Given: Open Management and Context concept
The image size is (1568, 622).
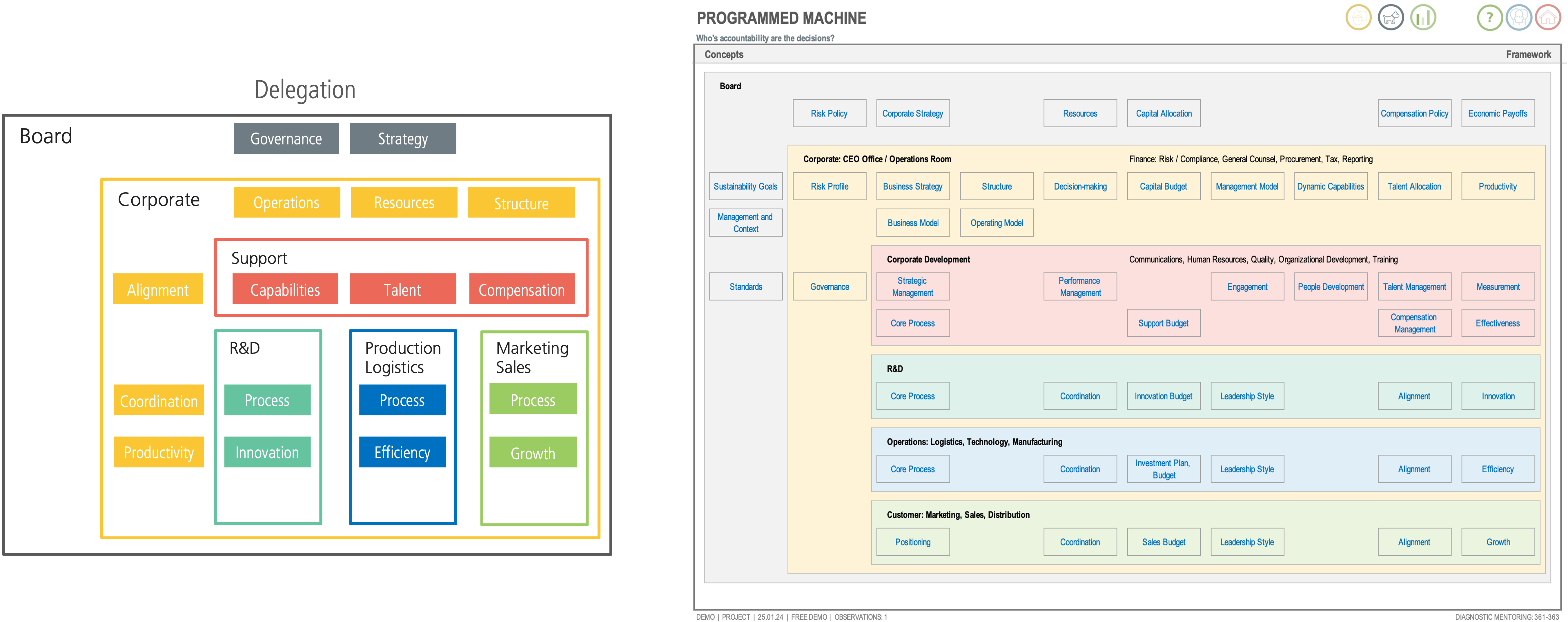Looking at the screenshot, I should (746, 223).
